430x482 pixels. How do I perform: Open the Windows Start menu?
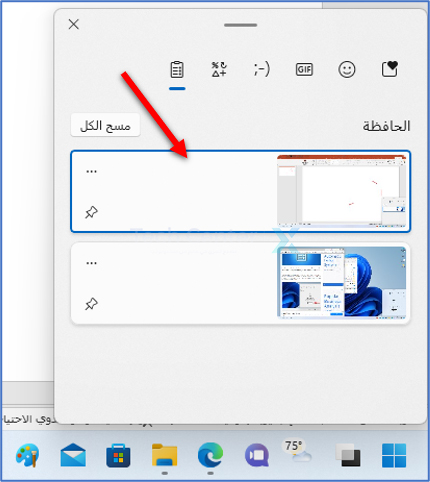(x=394, y=455)
